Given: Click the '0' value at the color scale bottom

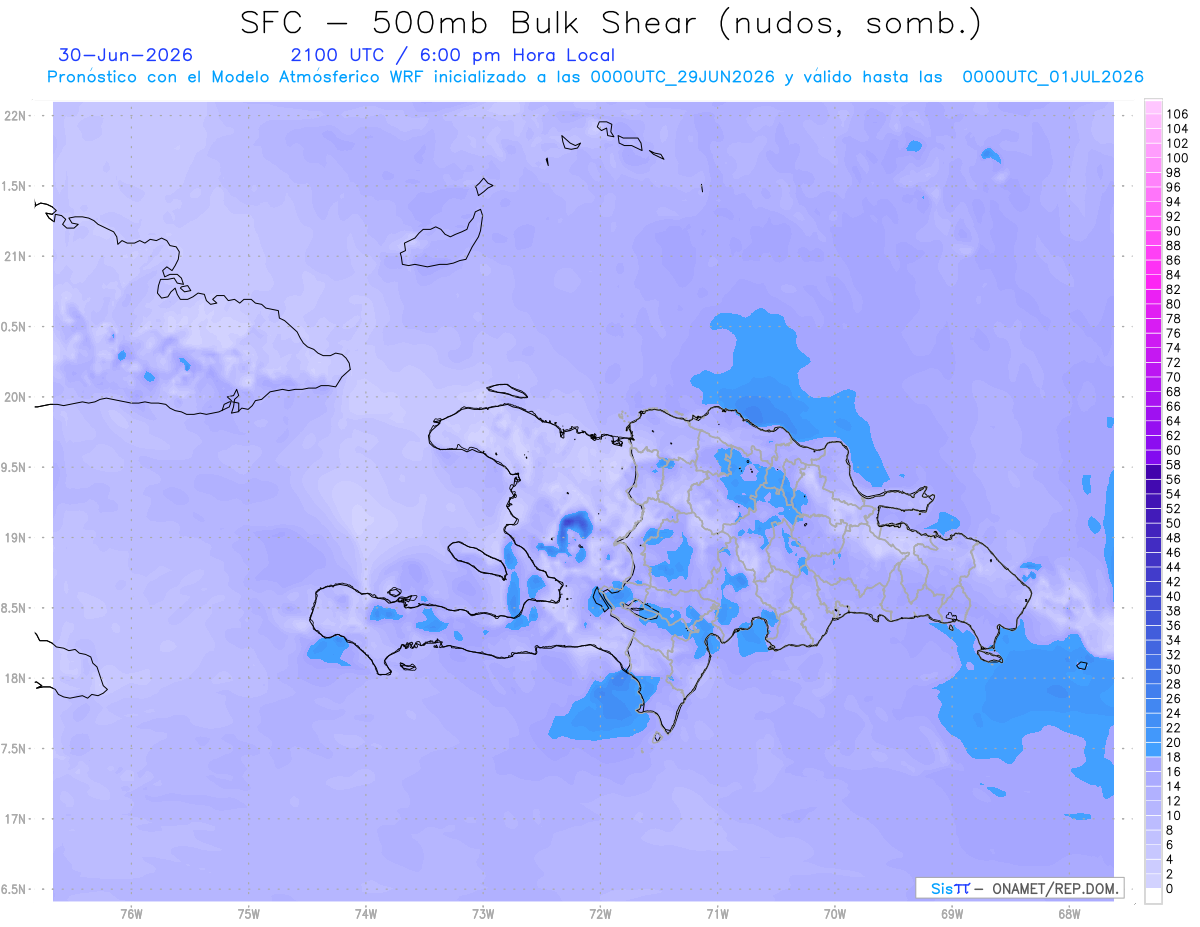Looking at the screenshot, I should [1169, 890].
